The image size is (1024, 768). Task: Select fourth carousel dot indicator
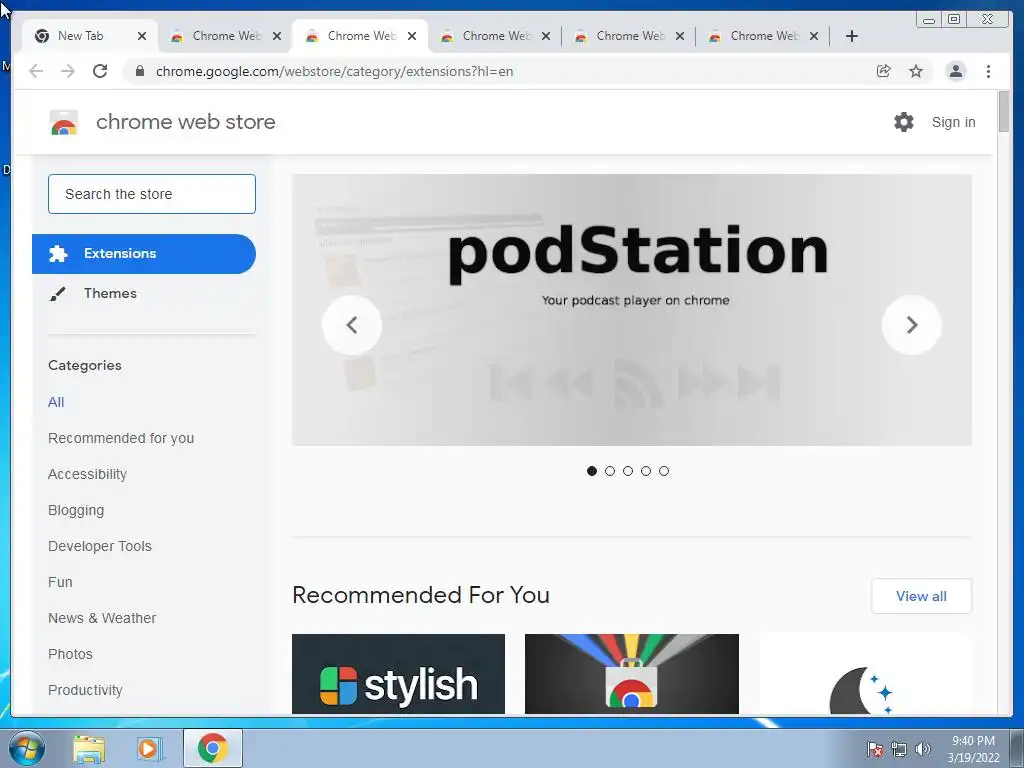pos(646,471)
